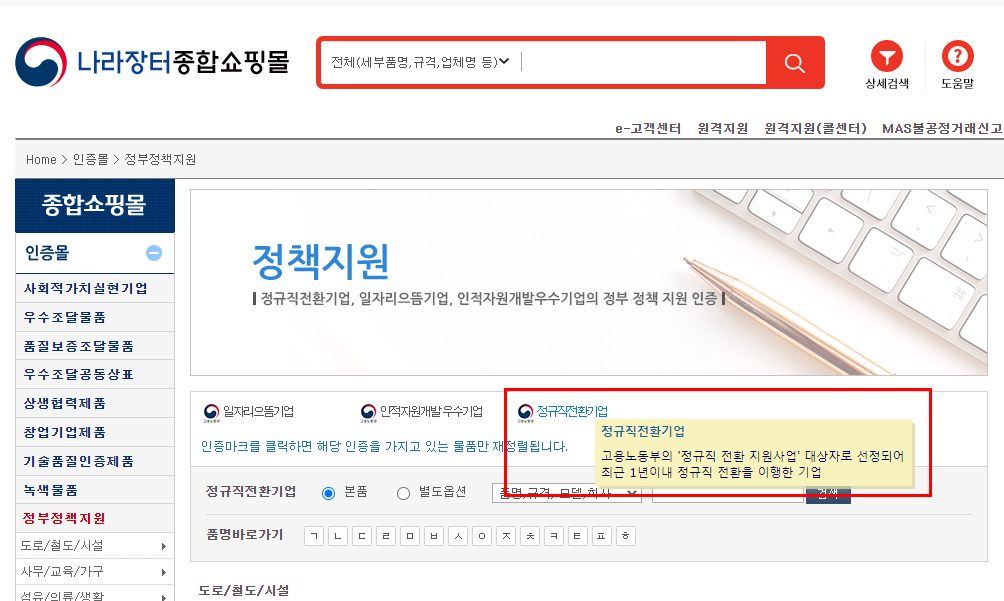This screenshot has height=601, width=1004.
Task: Open the first 원격지원 link
Action: 722,129
